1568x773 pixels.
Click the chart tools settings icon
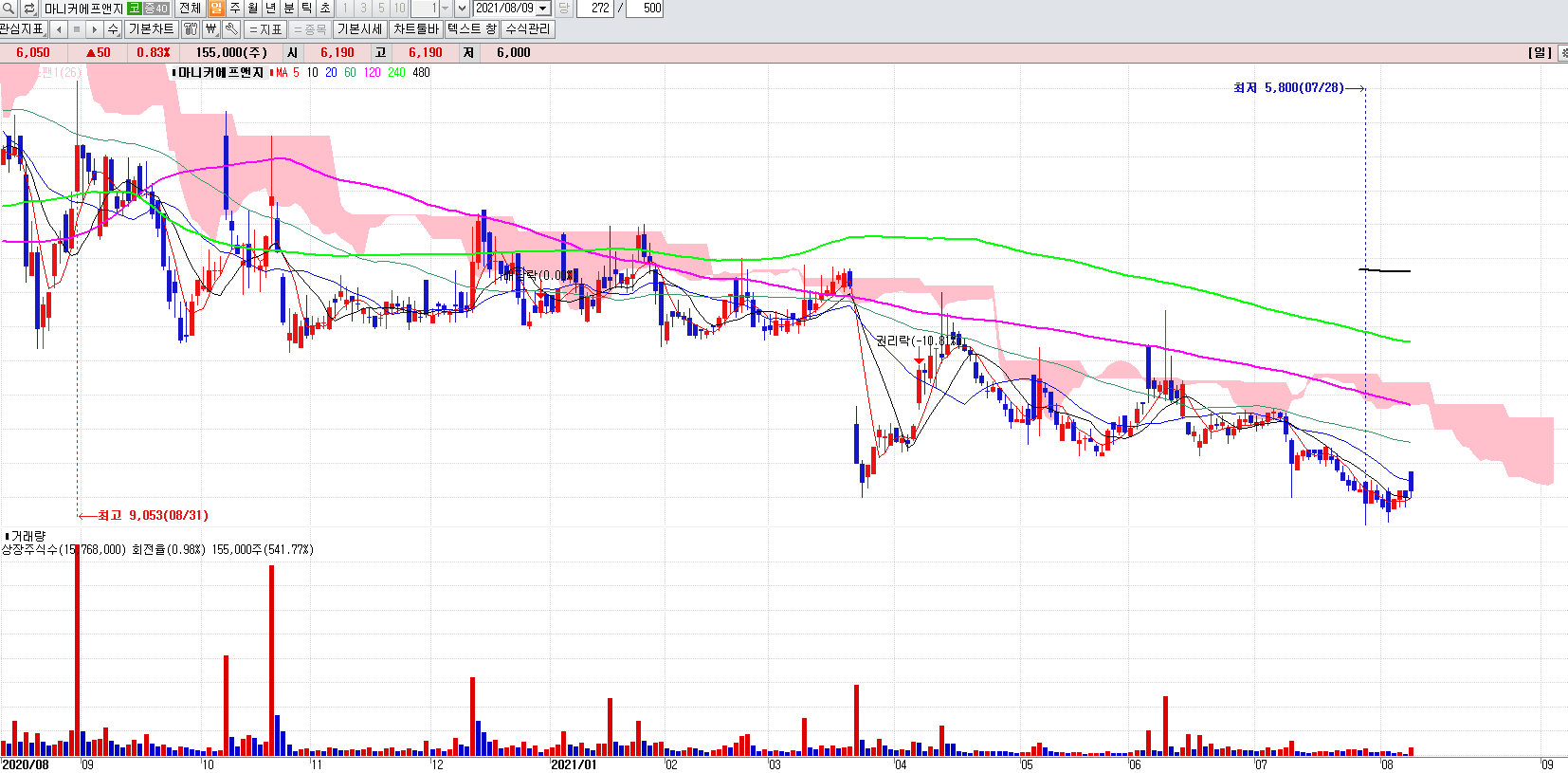pos(191,29)
